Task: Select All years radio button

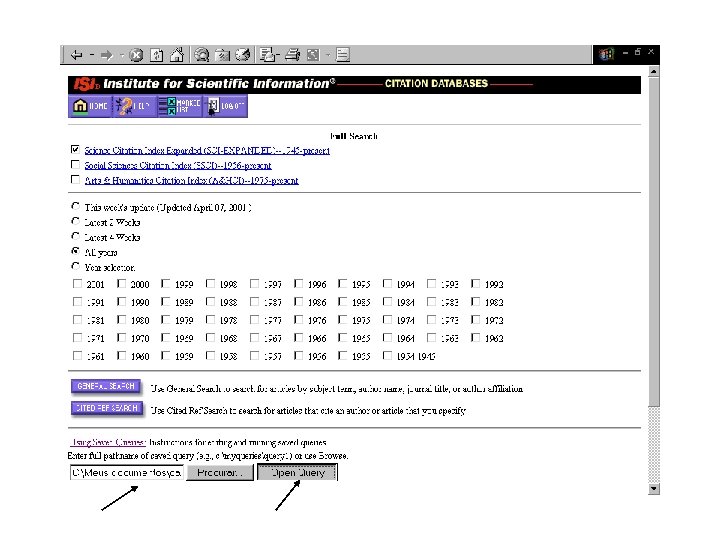Action: pos(75,251)
